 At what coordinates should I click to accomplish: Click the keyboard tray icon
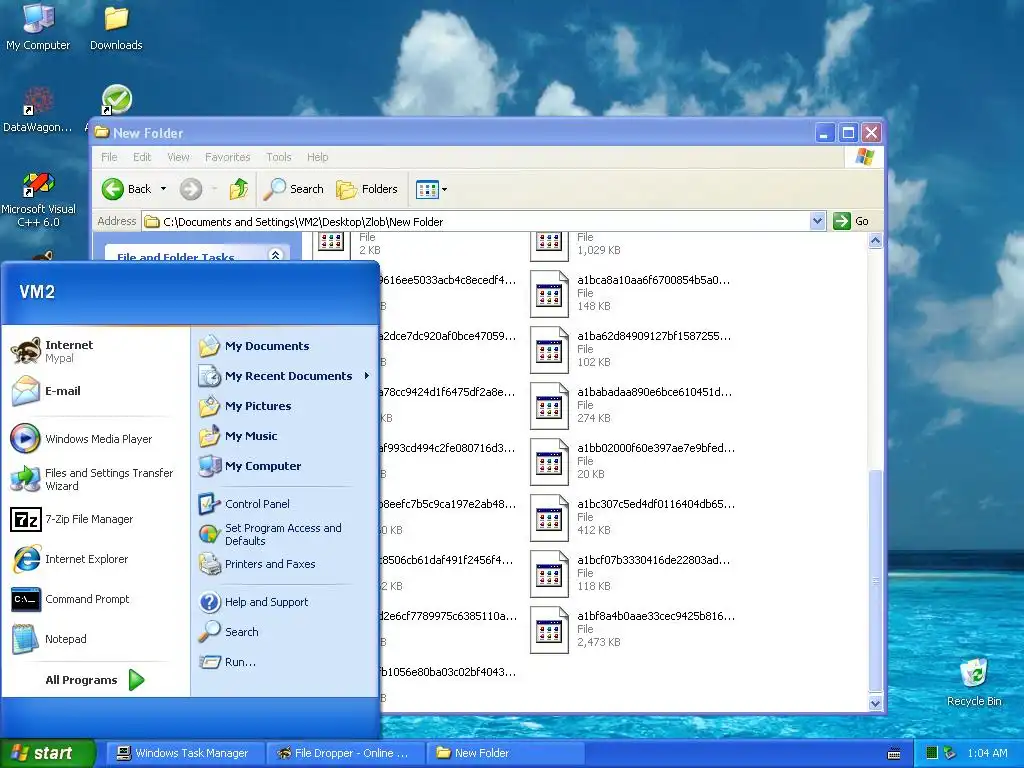(894, 754)
